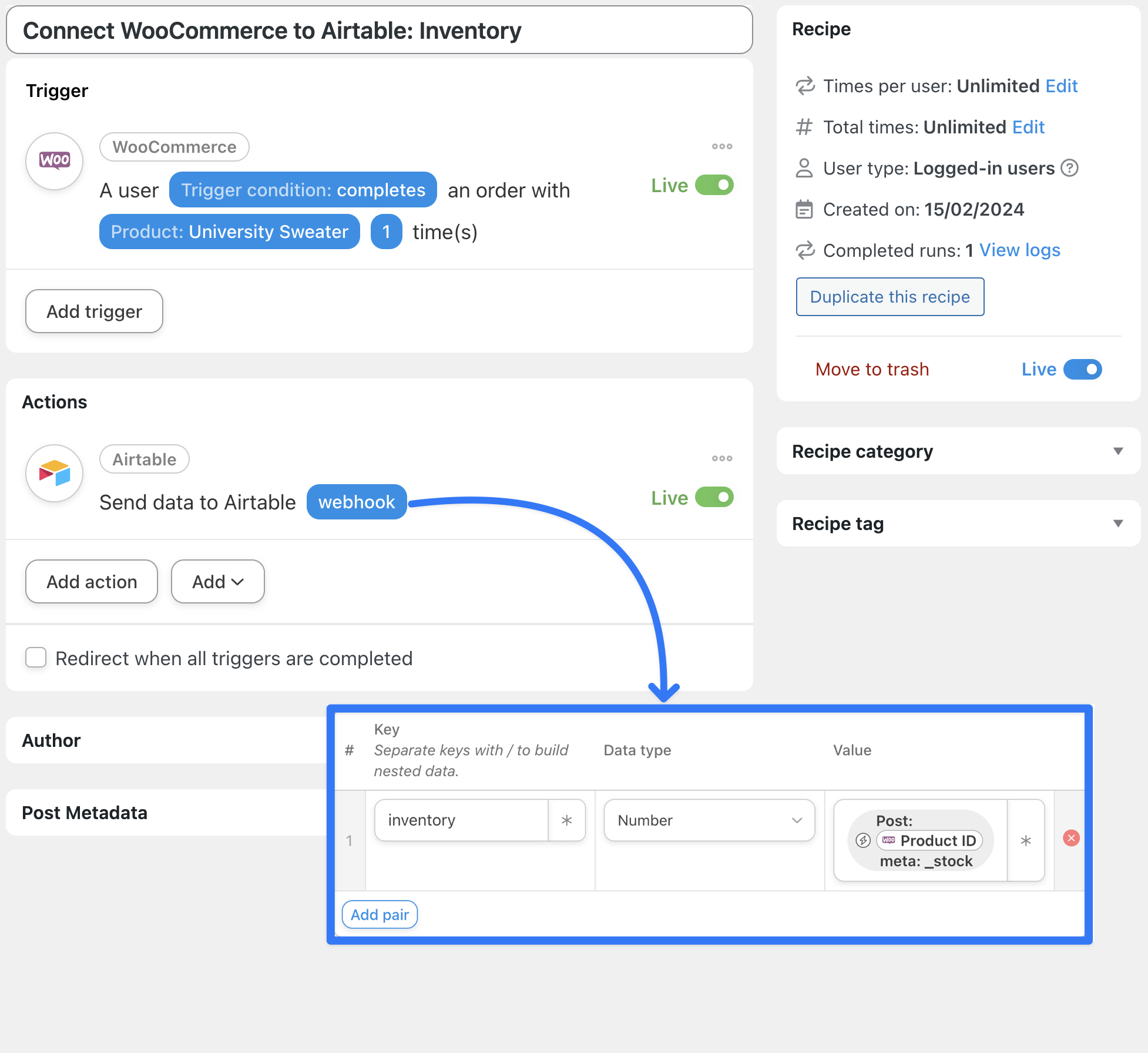Open the WooCommerce trigger three-dot options menu
The width and height of the screenshot is (1148, 1053).
coord(721,146)
